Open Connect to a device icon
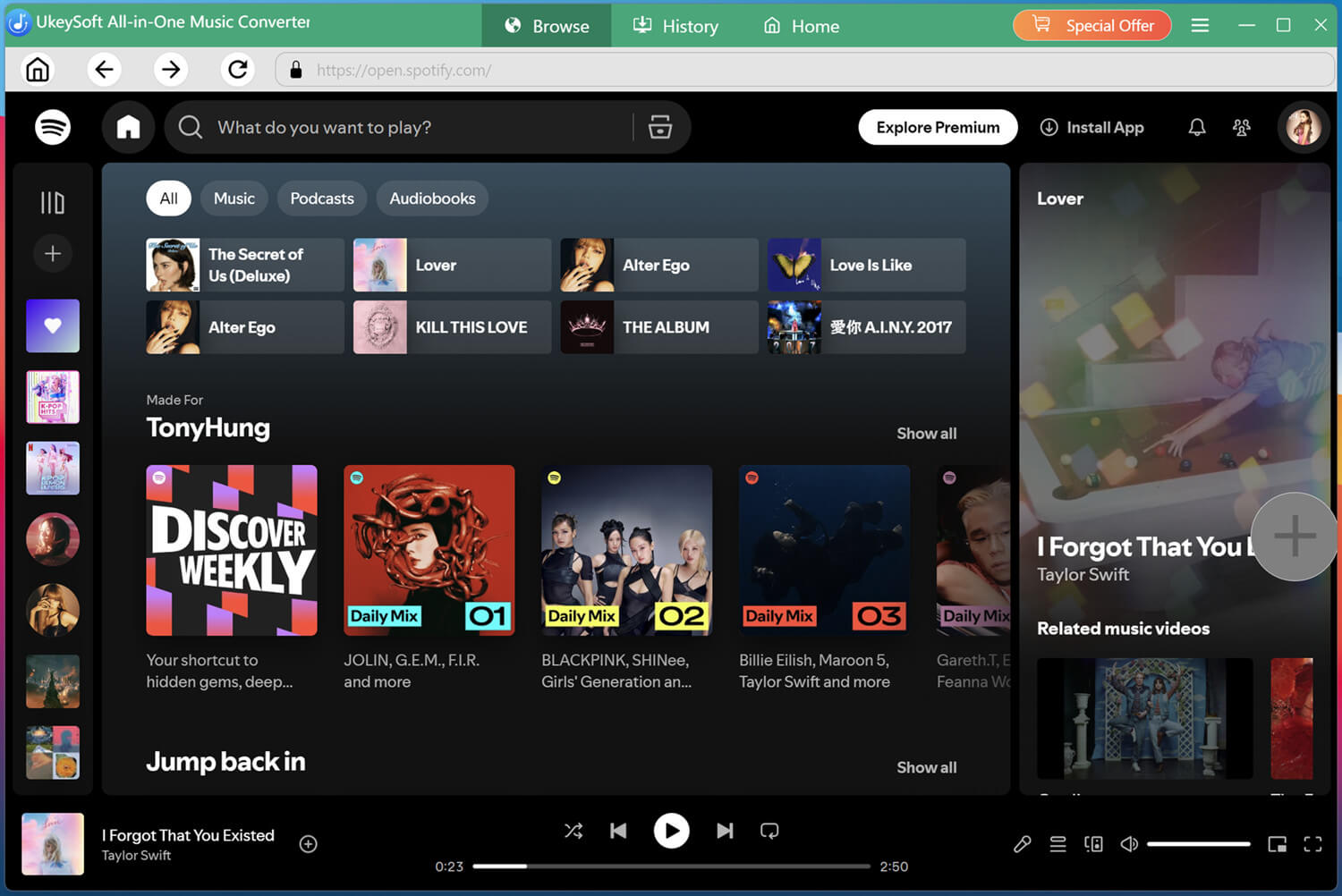Image resolution: width=1342 pixels, height=896 pixels. tap(1093, 843)
